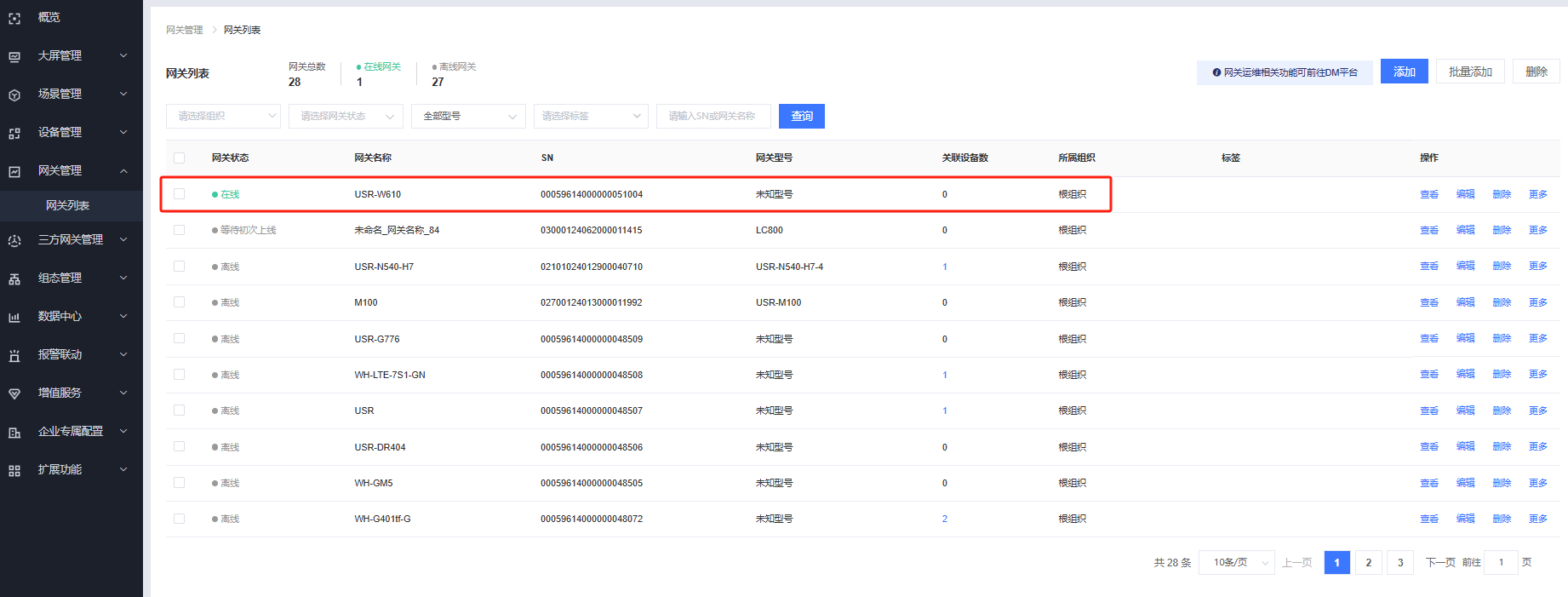Click the 设备管理 sidebar icon
1568x597 pixels.
coord(14,133)
